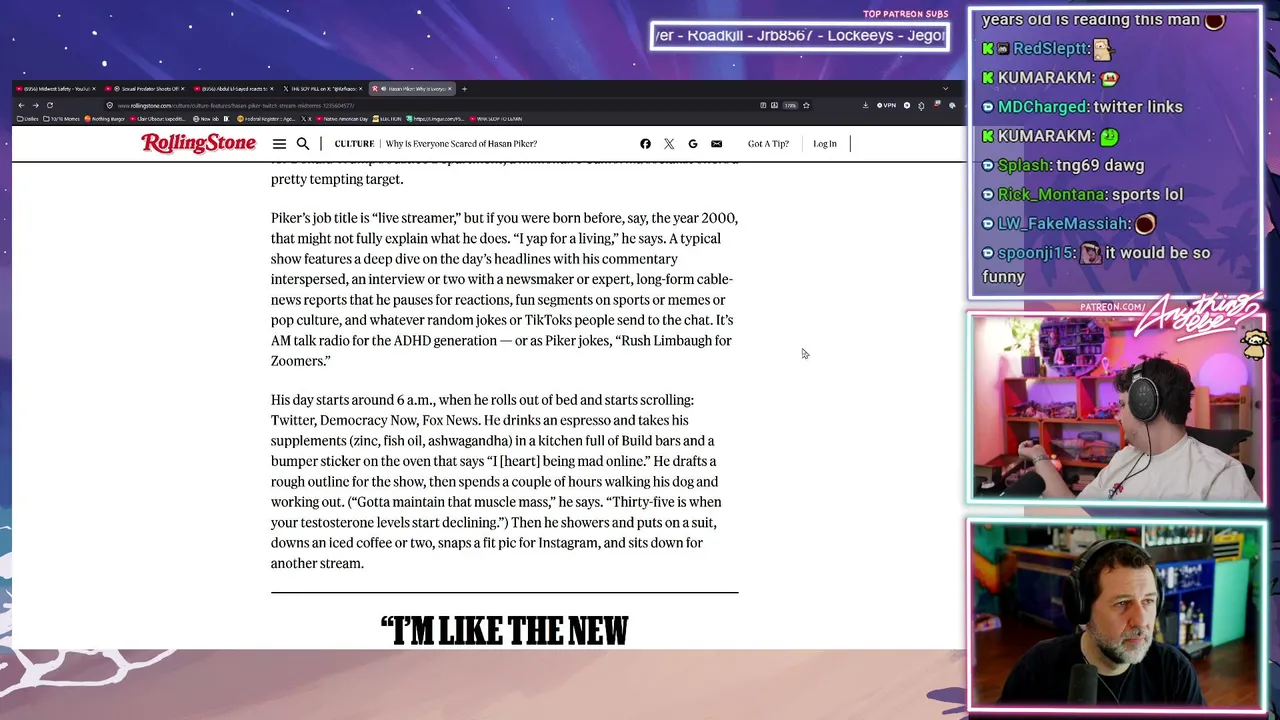The width and height of the screenshot is (1280, 720).
Task: Click the site security shield icon
Action: point(110,105)
